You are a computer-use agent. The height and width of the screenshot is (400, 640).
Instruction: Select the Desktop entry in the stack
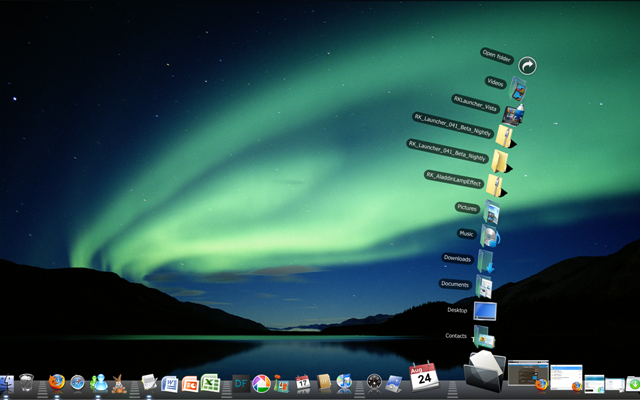(x=485, y=311)
